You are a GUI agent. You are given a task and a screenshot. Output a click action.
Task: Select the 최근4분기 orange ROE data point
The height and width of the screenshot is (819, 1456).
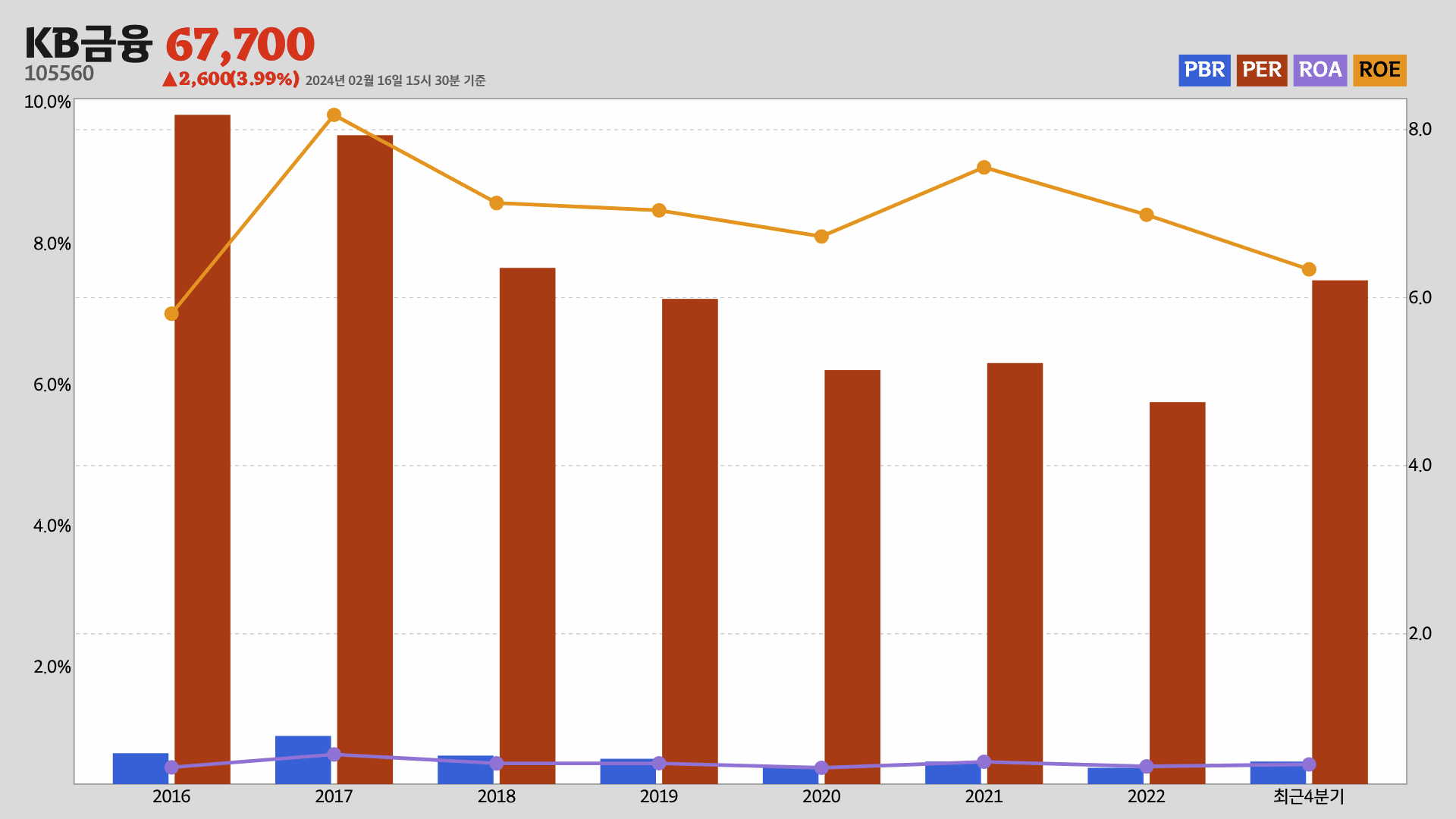[1309, 270]
